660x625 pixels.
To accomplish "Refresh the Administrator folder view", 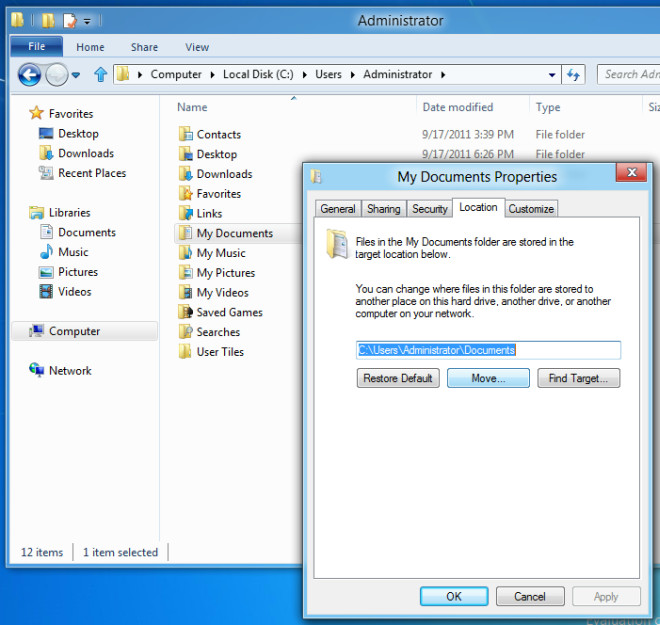I will pyautogui.click(x=573, y=75).
